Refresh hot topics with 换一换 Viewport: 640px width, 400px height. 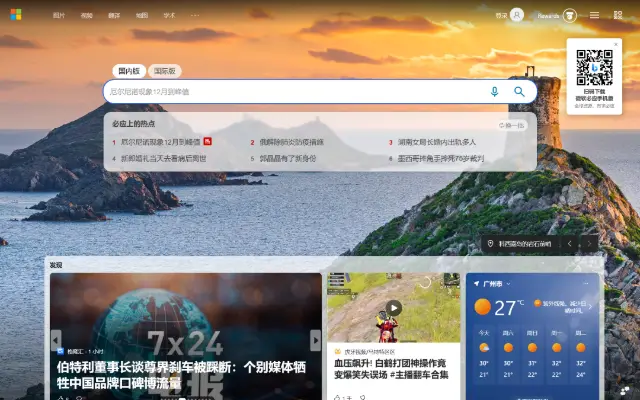pyautogui.click(x=512, y=125)
